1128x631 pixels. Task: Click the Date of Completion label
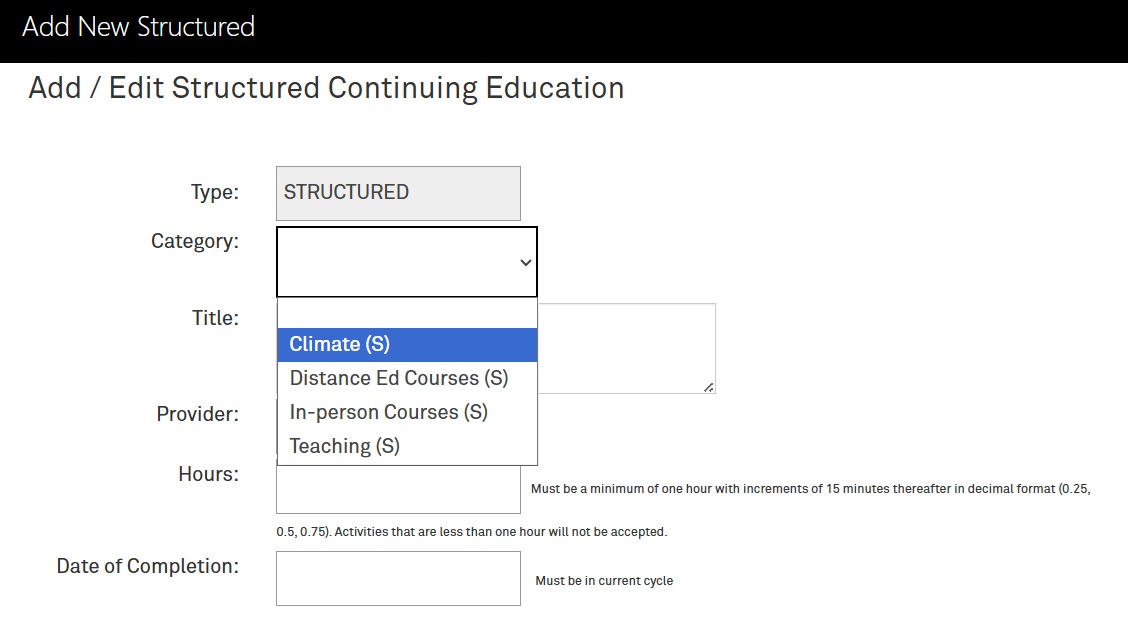point(147,566)
